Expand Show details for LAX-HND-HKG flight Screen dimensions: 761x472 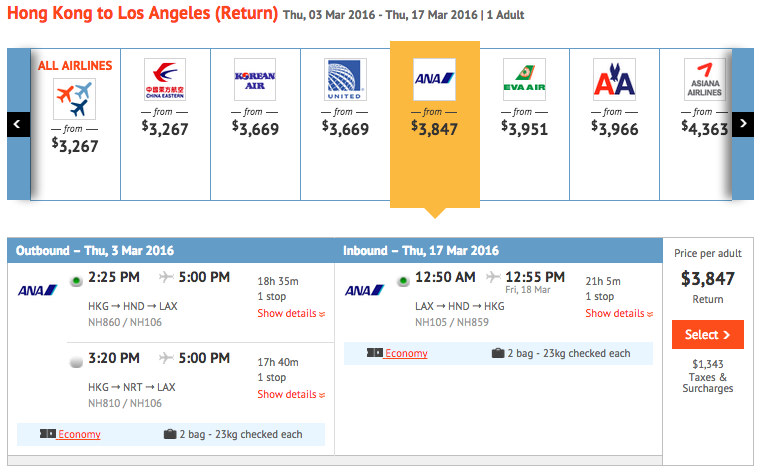[619, 313]
